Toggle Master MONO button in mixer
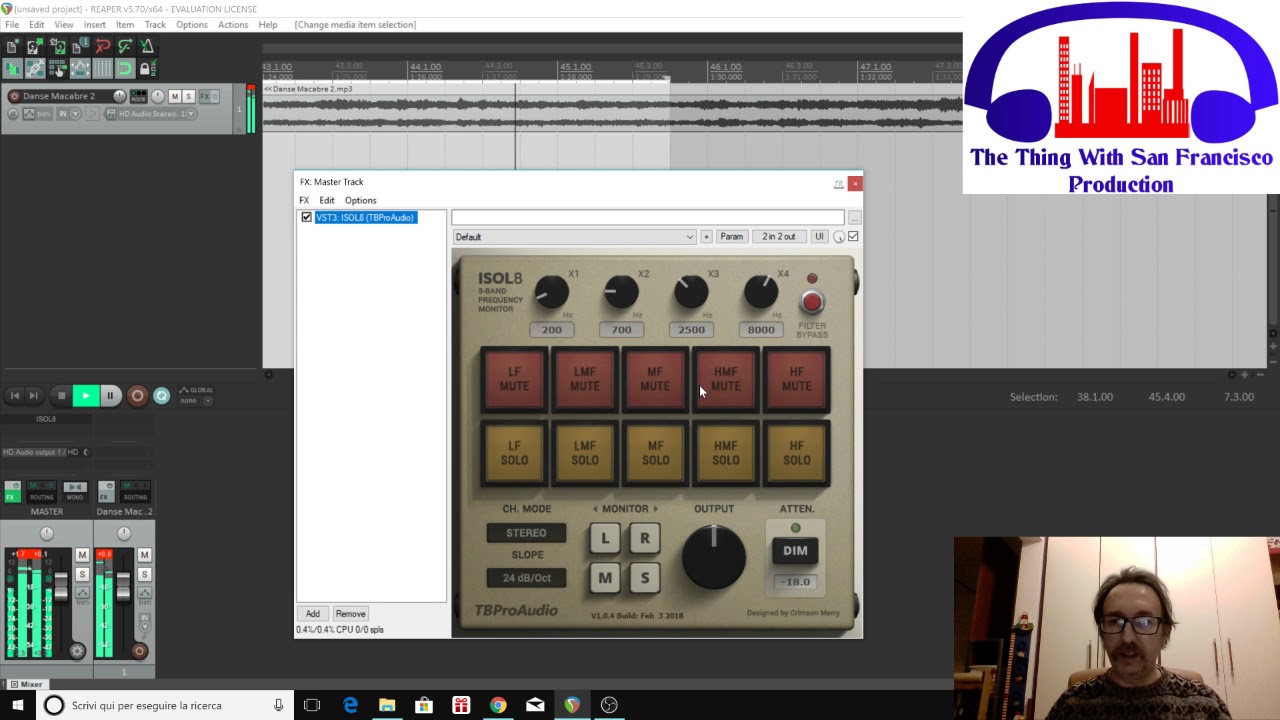Screen dimensions: 1280x720 point(75,491)
